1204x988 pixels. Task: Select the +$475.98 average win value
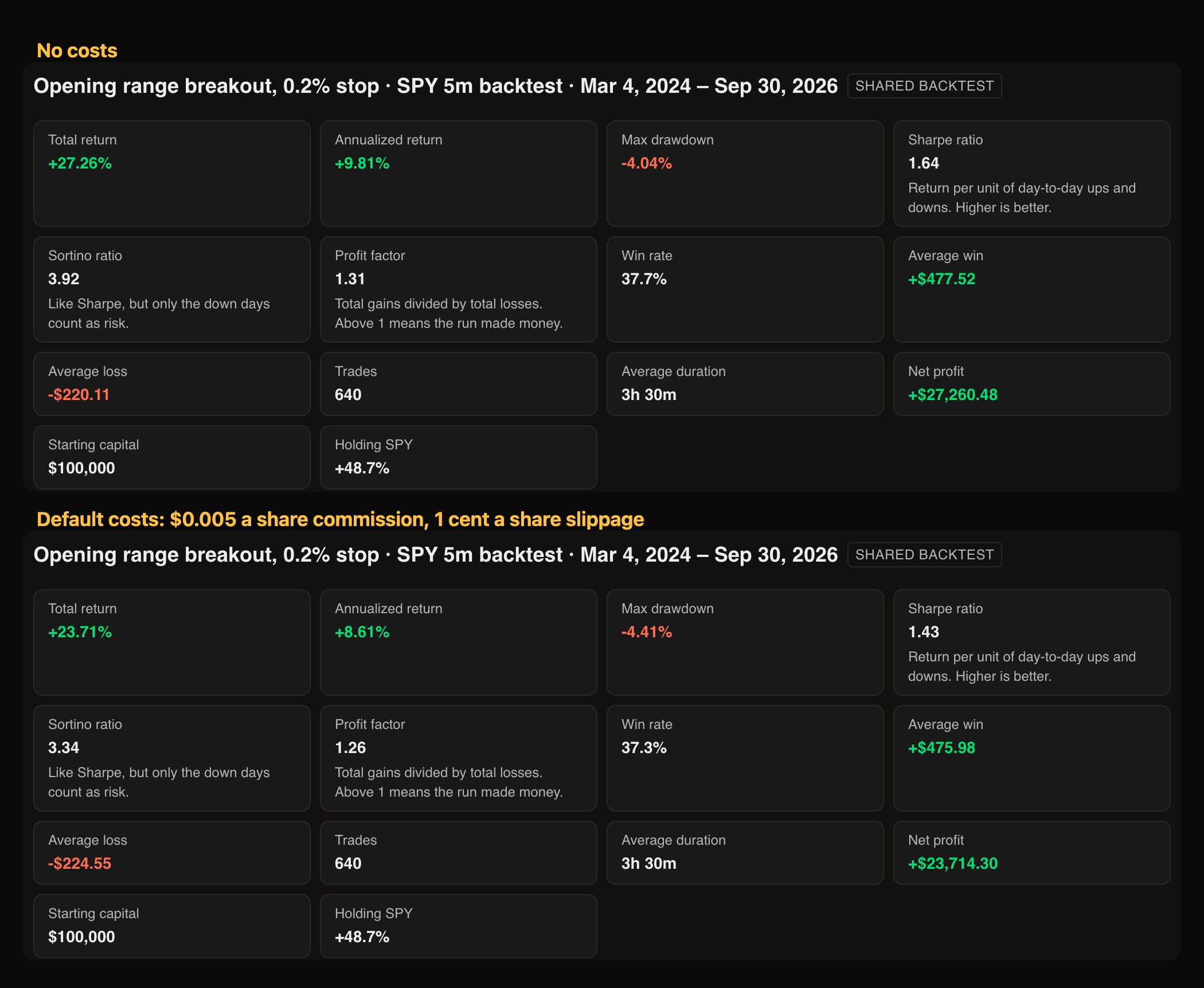coord(941,748)
